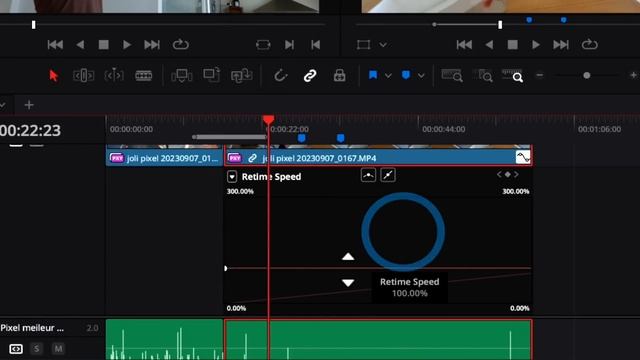Click the Detail Zoom icon
This screenshot has height=360, width=640.
point(483,76)
